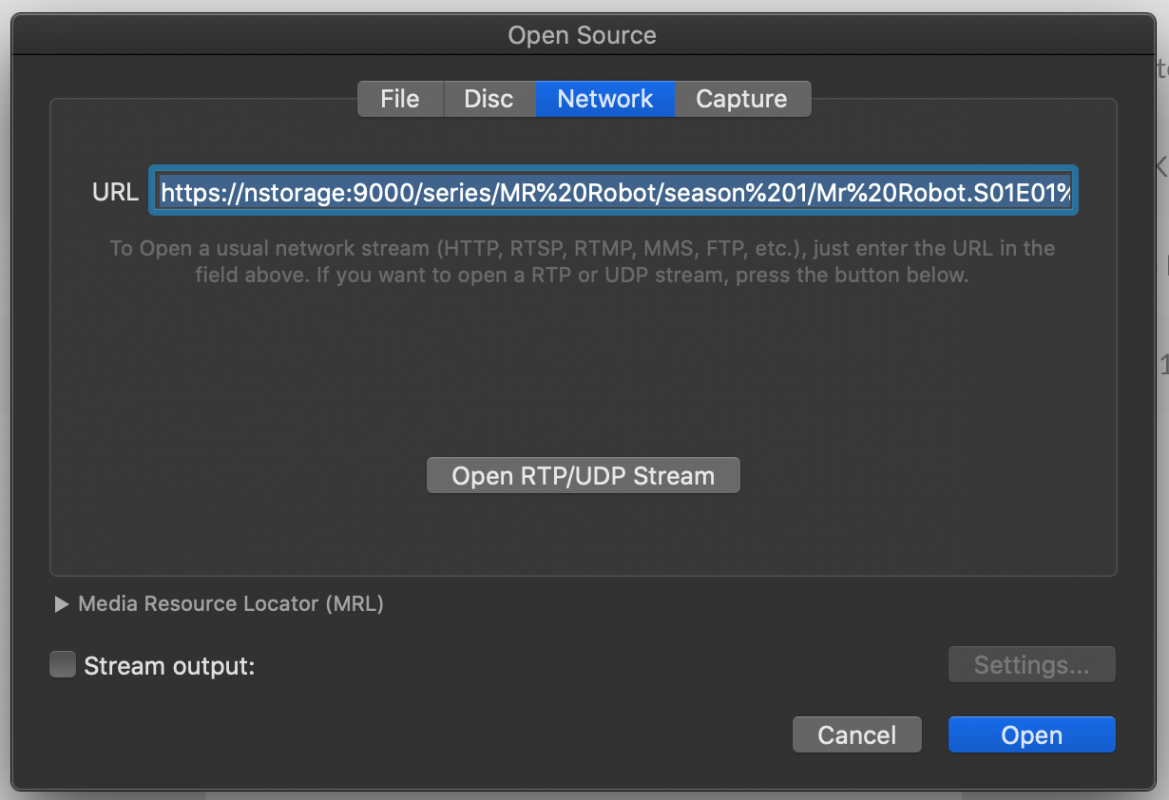The width and height of the screenshot is (1169, 800).
Task: Switch to the File tab
Action: (399, 99)
